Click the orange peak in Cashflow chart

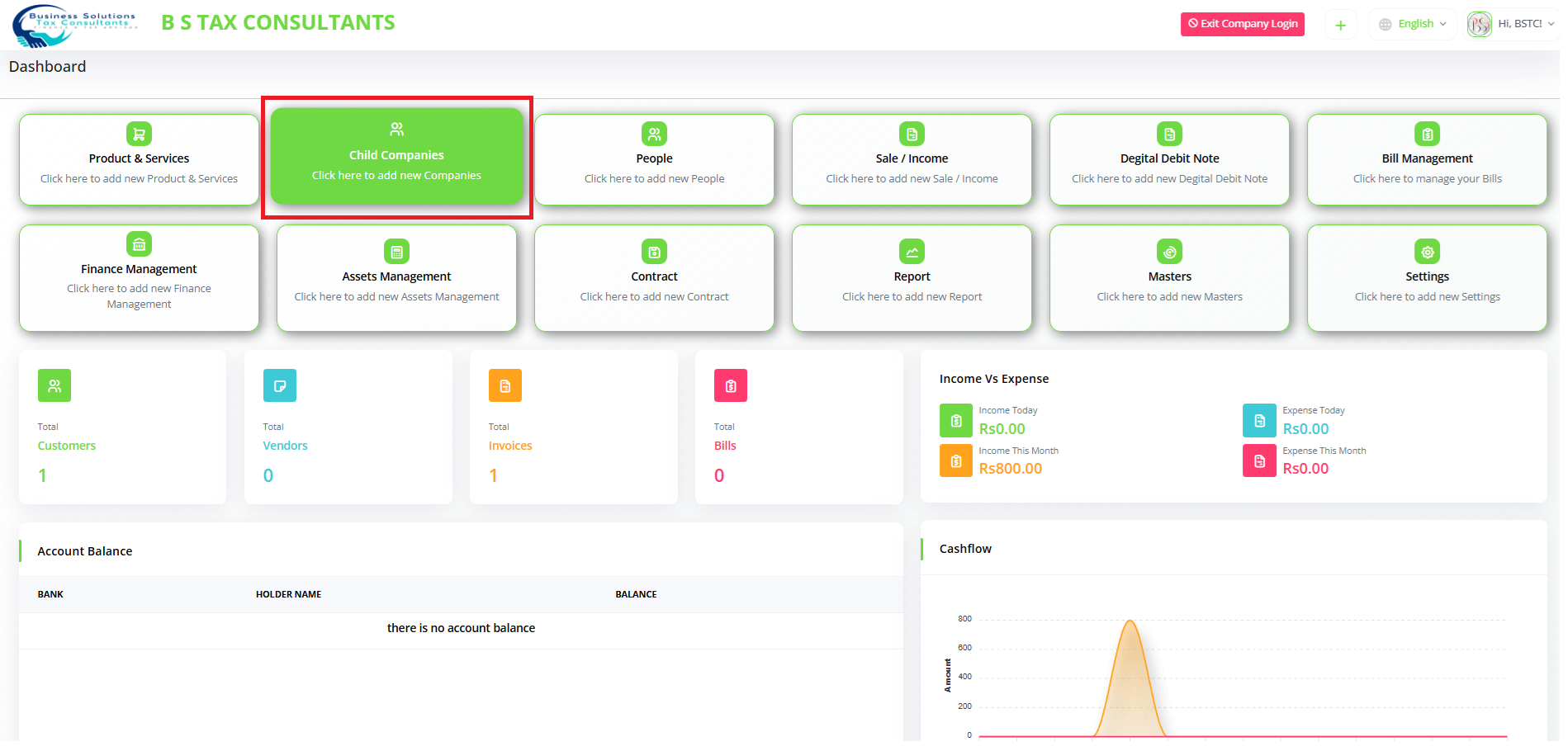(1130, 621)
